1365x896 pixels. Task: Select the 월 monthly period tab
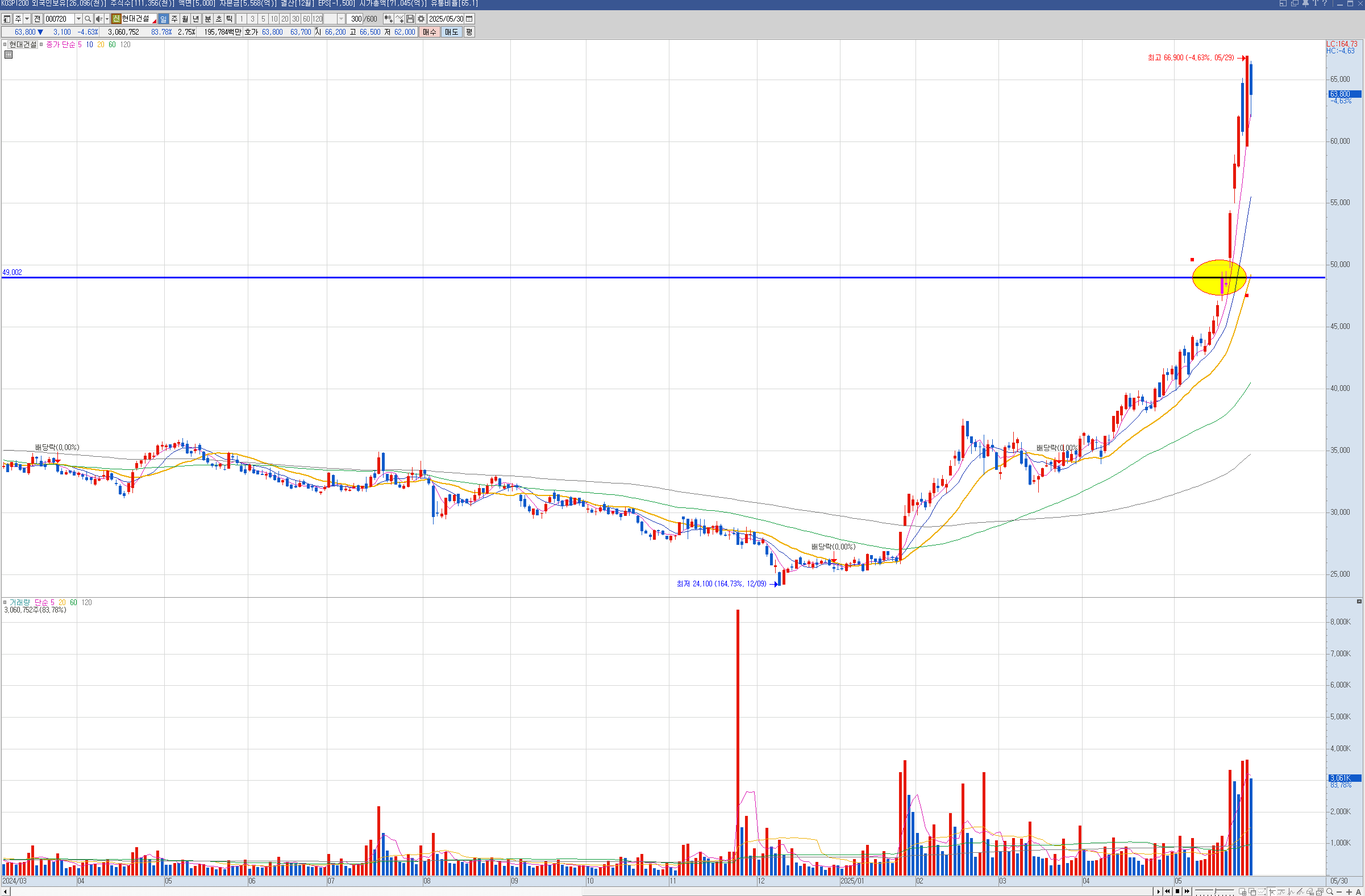coord(185,19)
